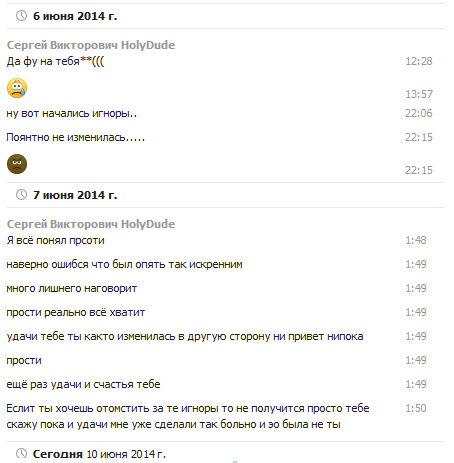Click message 'Да фу на тебя**((('
The height and width of the screenshot is (463, 454).
pyautogui.click(x=55, y=61)
